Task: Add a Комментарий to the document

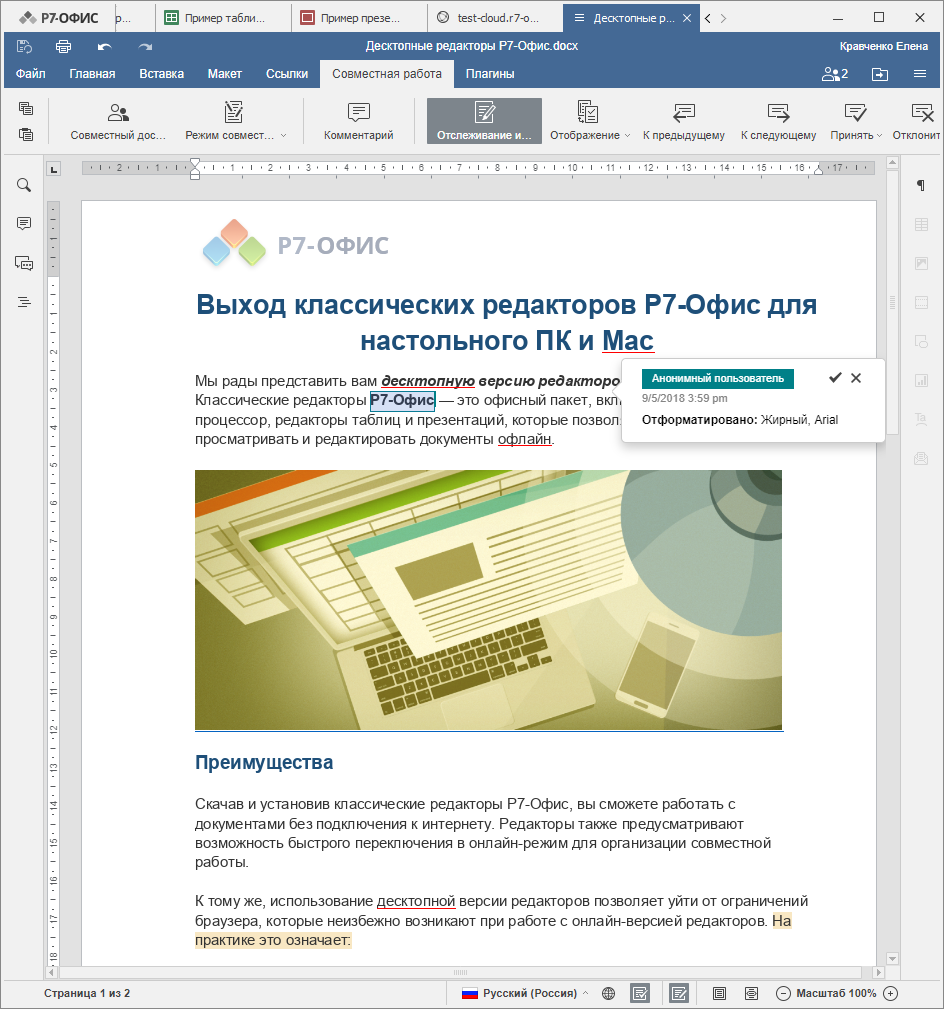Action: [x=358, y=121]
